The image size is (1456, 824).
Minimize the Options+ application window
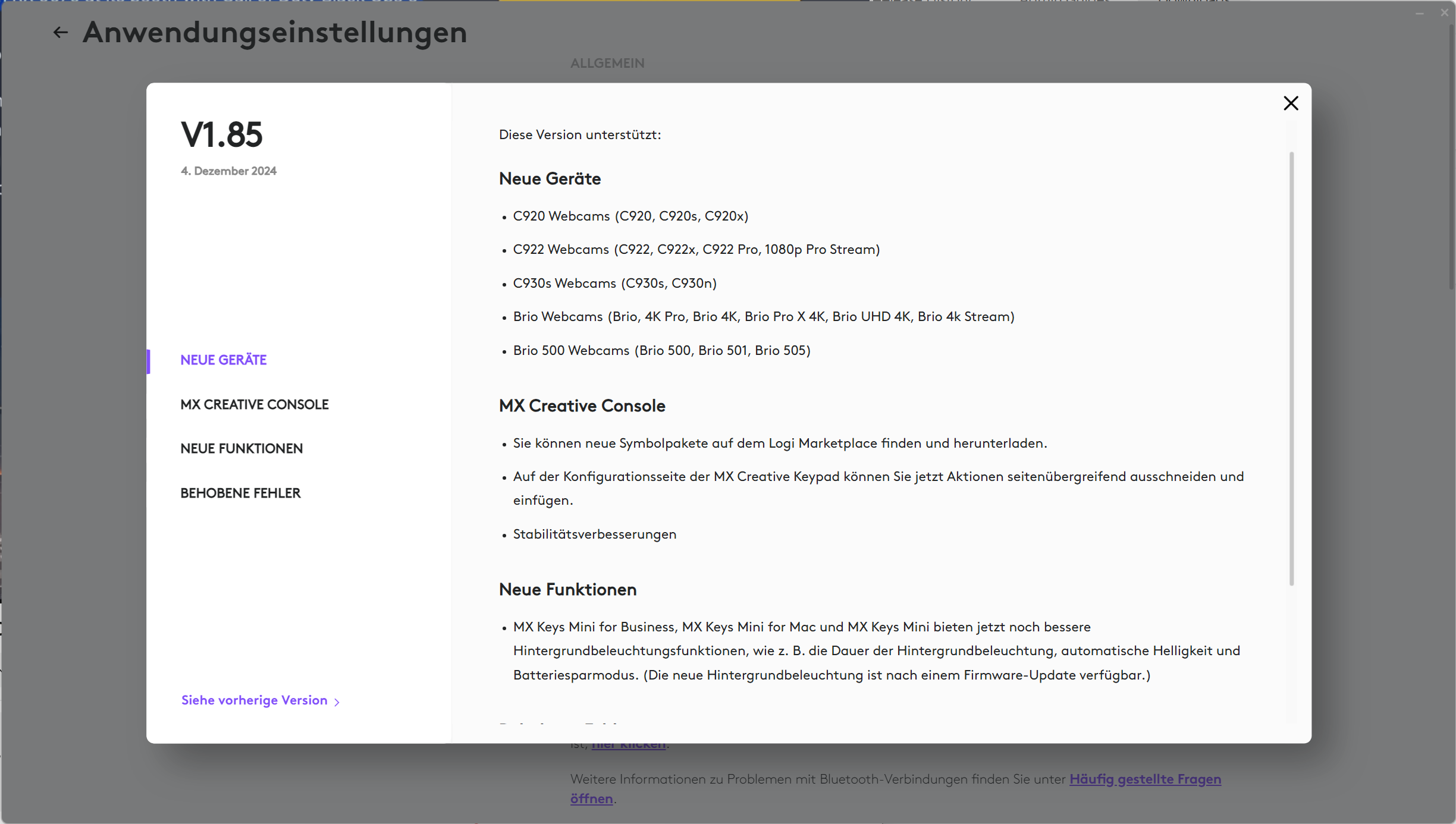click(x=1420, y=12)
